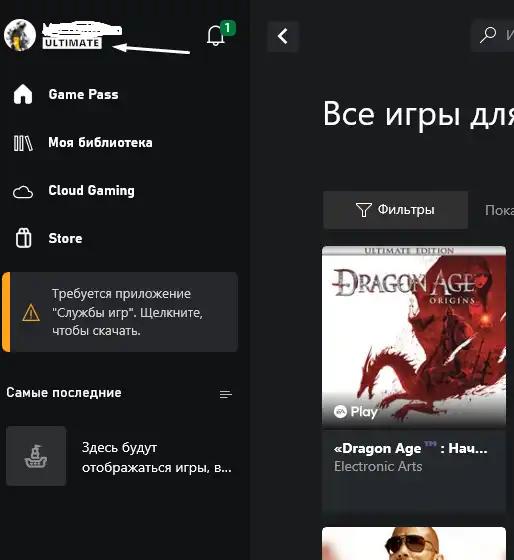Open the «Dragon Age: Нач... title

[x=410, y=448]
